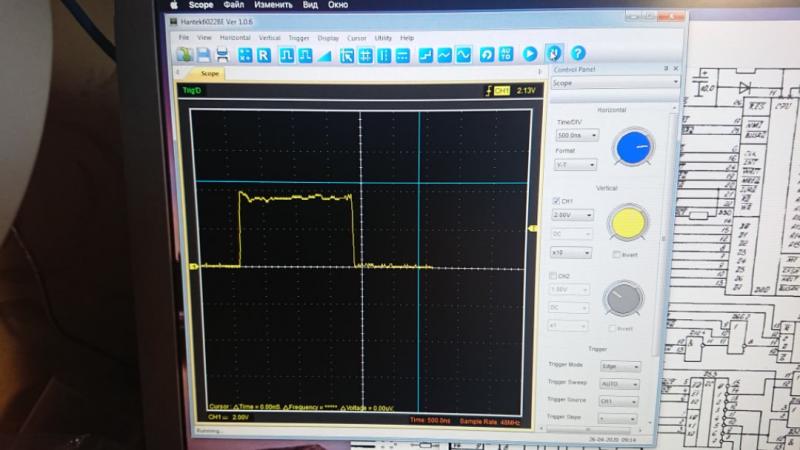Open the CH1 volts 2.00V dropdown
The image size is (800, 450).
573,215
